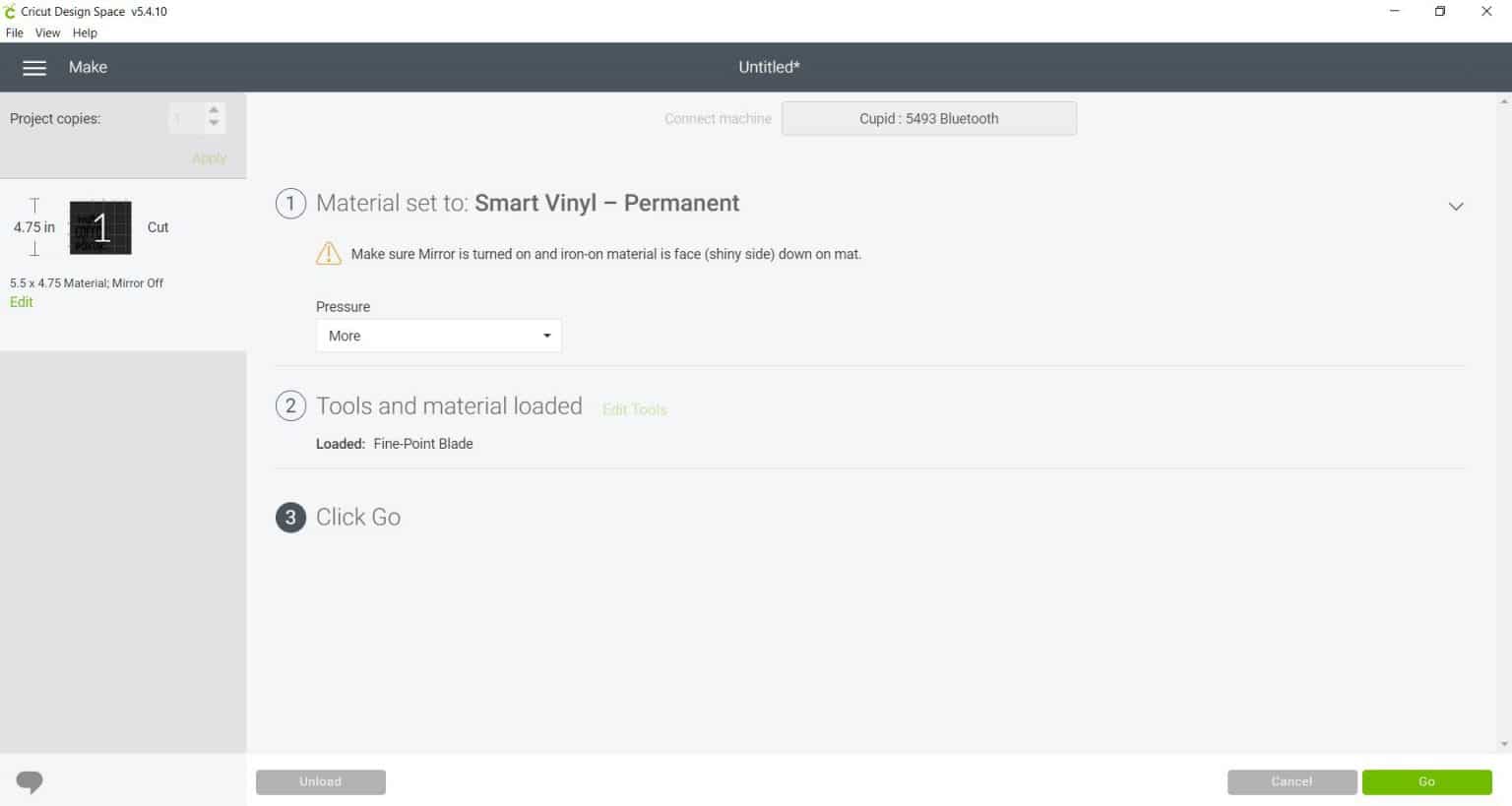This screenshot has height=806, width=1512.
Task: Click the mat height measurement icon
Action: point(34,227)
